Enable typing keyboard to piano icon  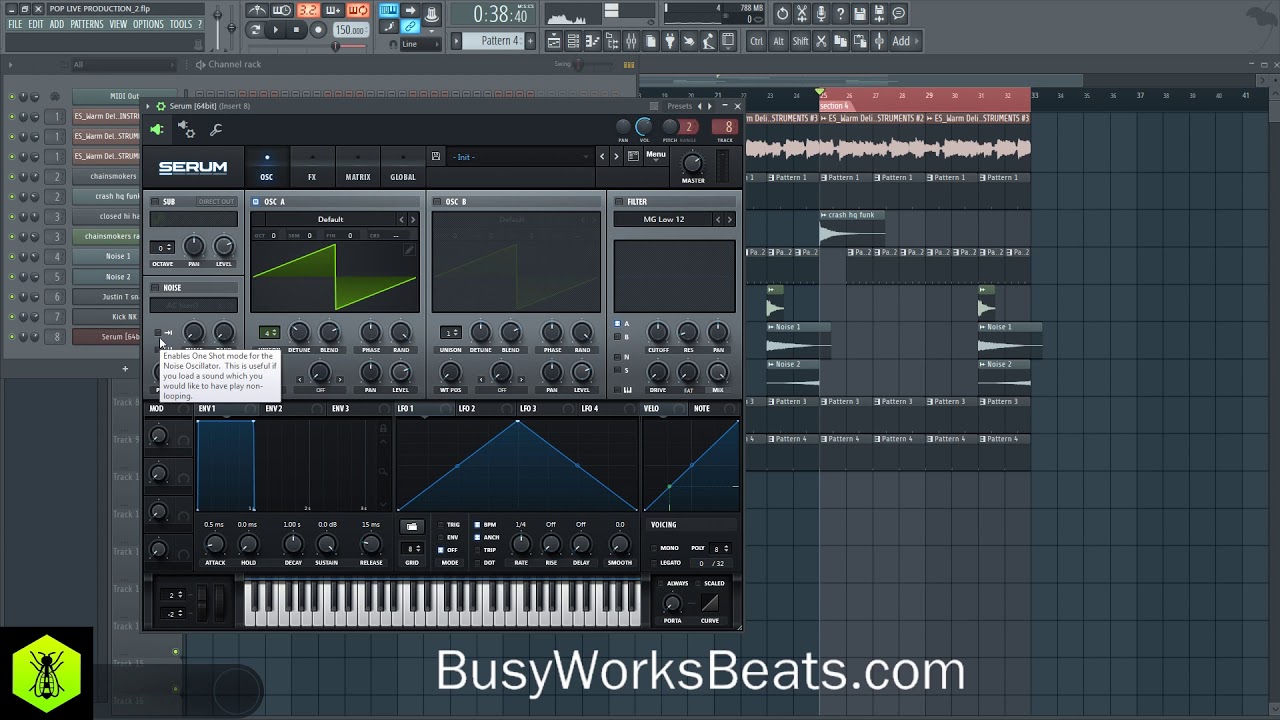(389, 10)
